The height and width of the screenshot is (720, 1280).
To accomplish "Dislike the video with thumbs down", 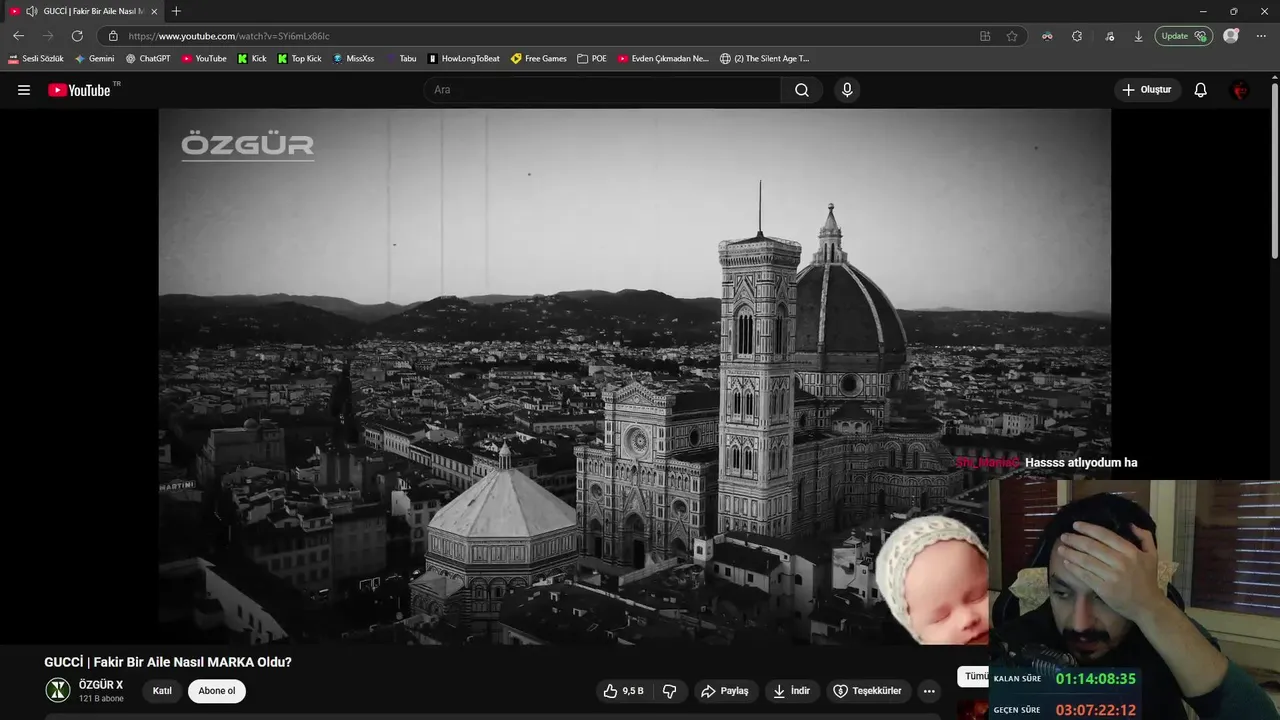I will point(670,691).
